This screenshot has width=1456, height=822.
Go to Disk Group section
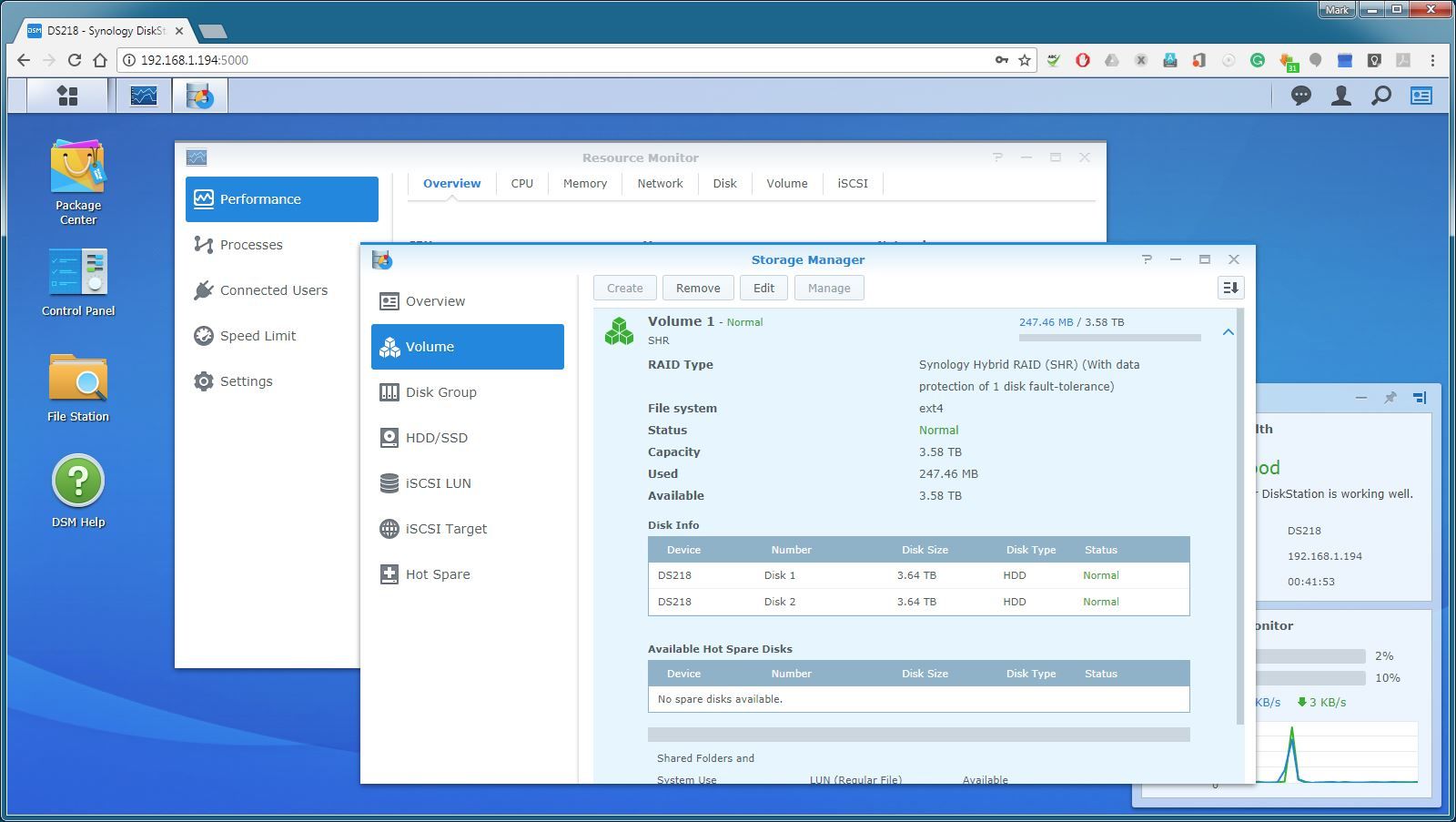click(x=468, y=392)
